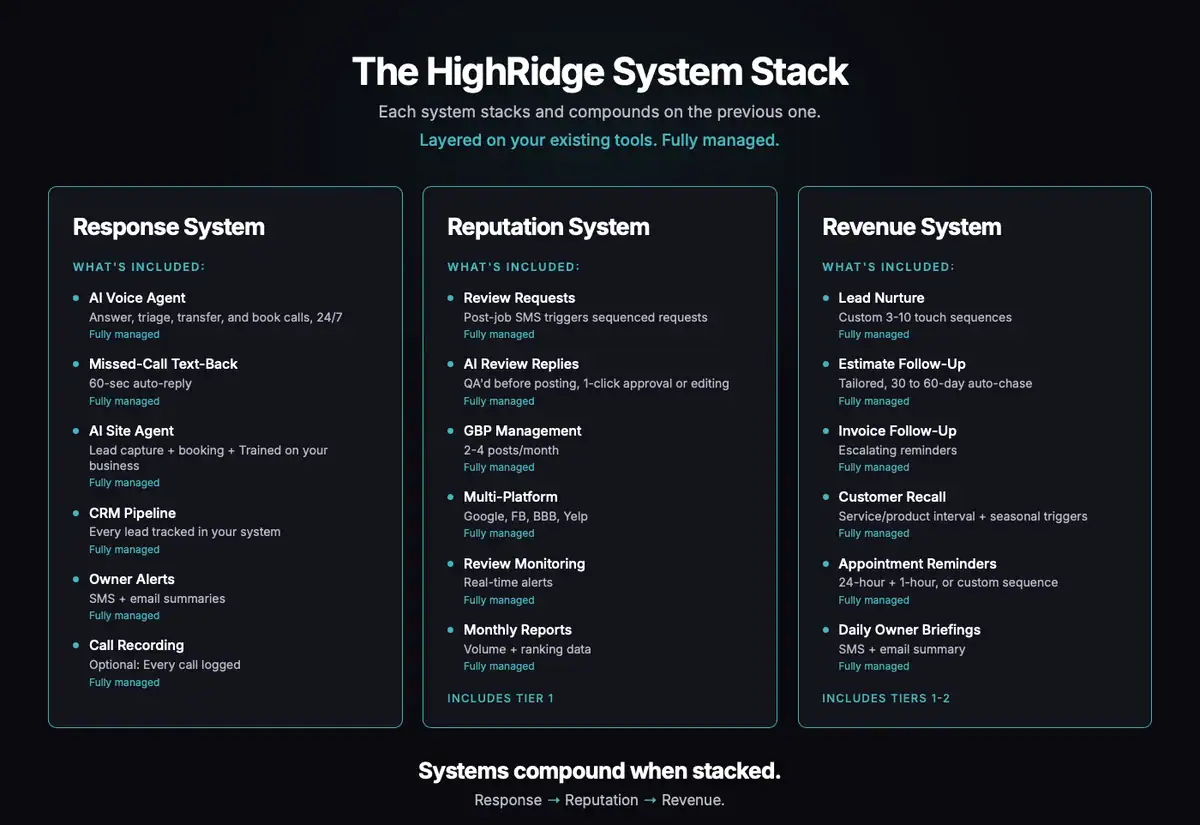Click the "Daily Owner Briefings" item
The width and height of the screenshot is (1200, 825).
click(x=909, y=630)
